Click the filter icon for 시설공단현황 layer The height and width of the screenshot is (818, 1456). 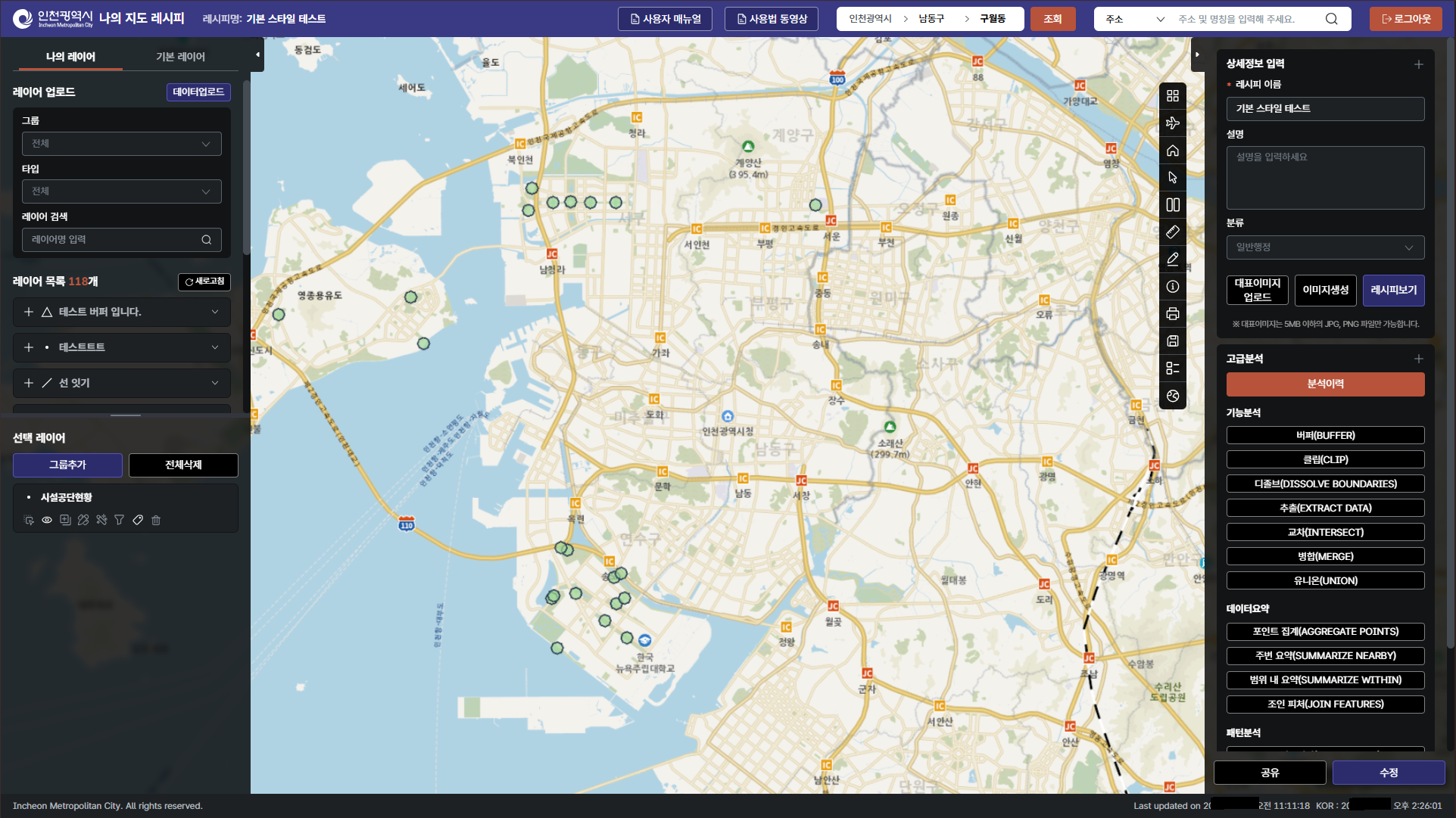point(119,520)
